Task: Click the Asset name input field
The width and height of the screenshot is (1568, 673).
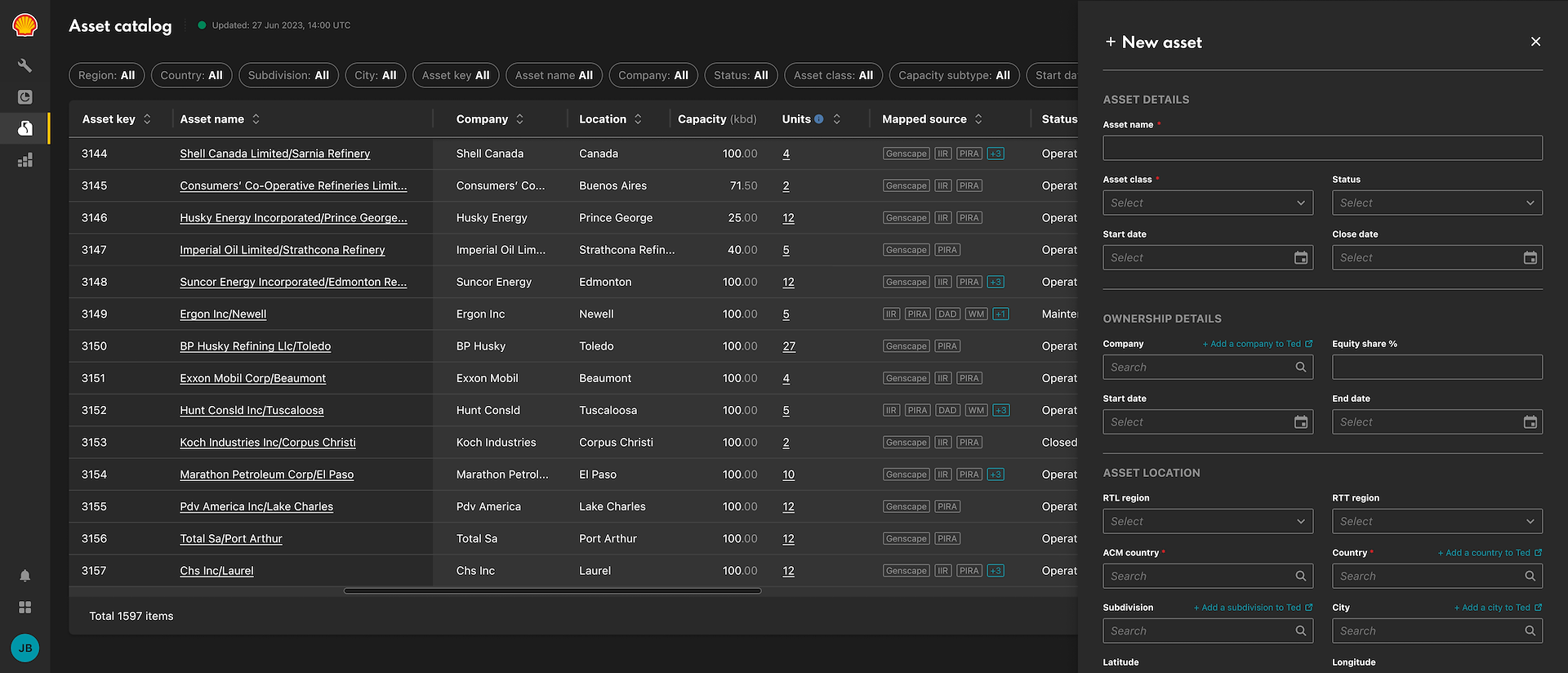Action: [1322, 148]
